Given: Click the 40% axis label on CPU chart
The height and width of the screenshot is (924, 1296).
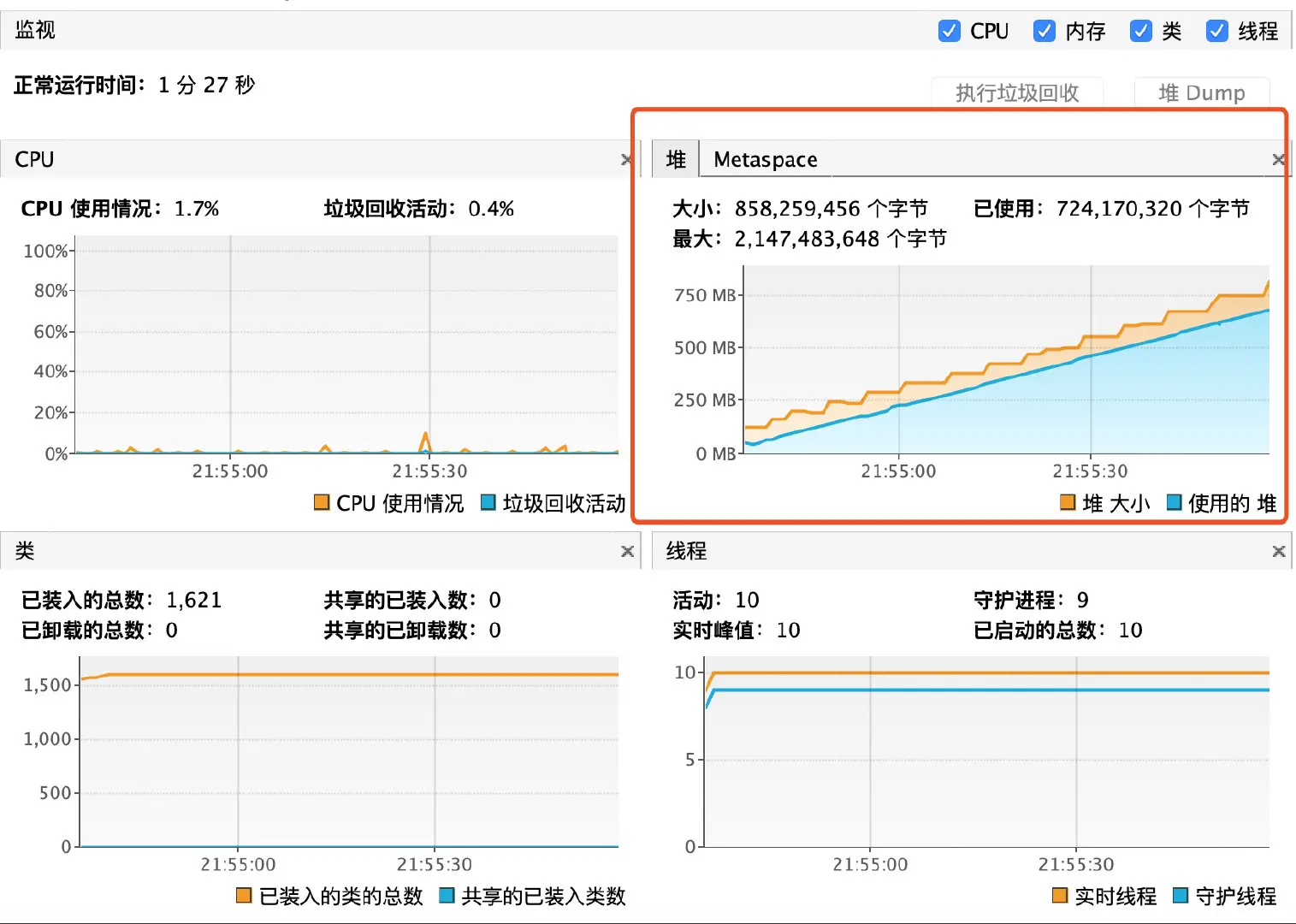Looking at the screenshot, I should [x=50, y=371].
